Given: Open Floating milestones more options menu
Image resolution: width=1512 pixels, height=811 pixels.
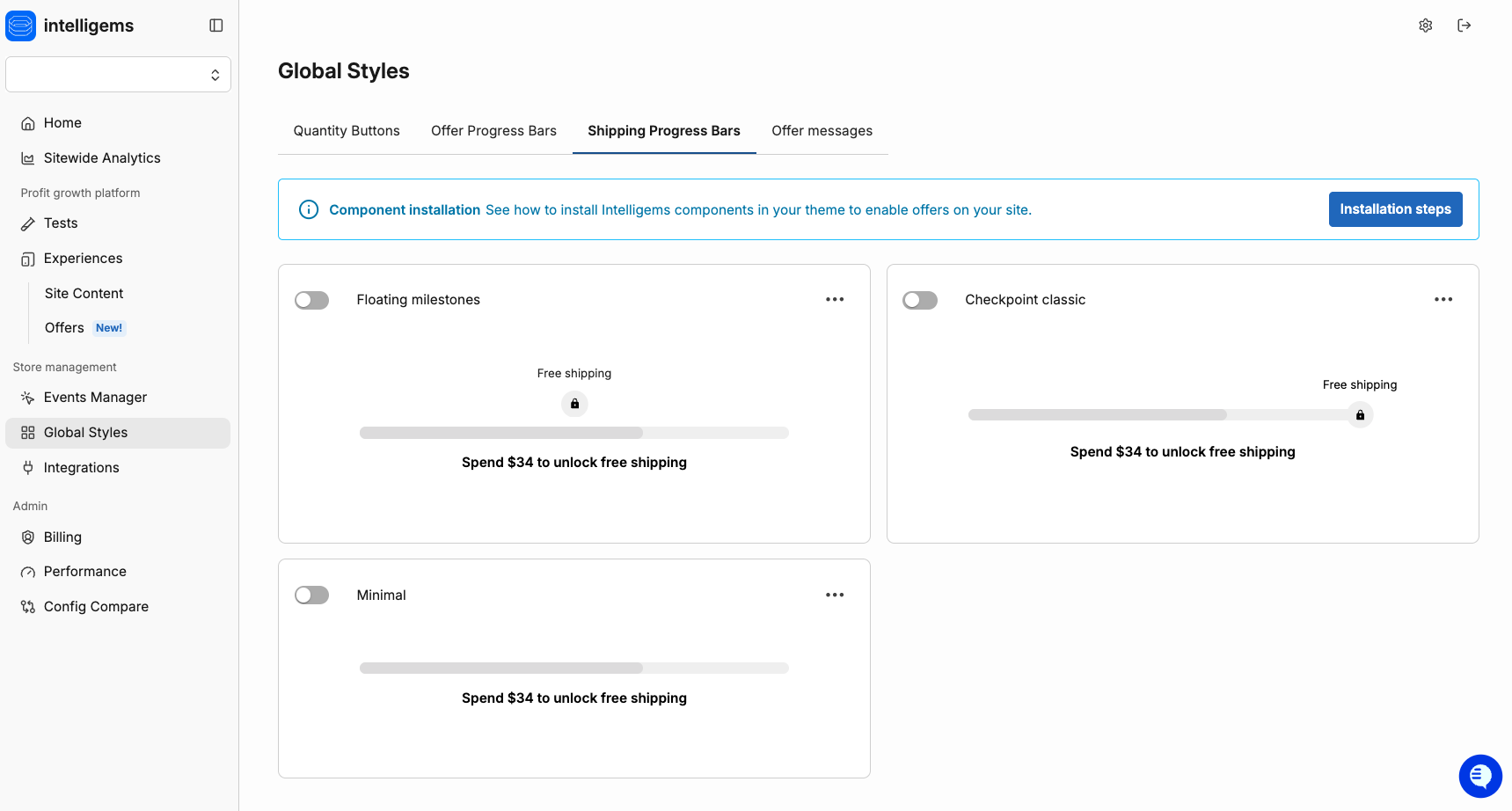Looking at the screenshot, I should pos(835,300).
